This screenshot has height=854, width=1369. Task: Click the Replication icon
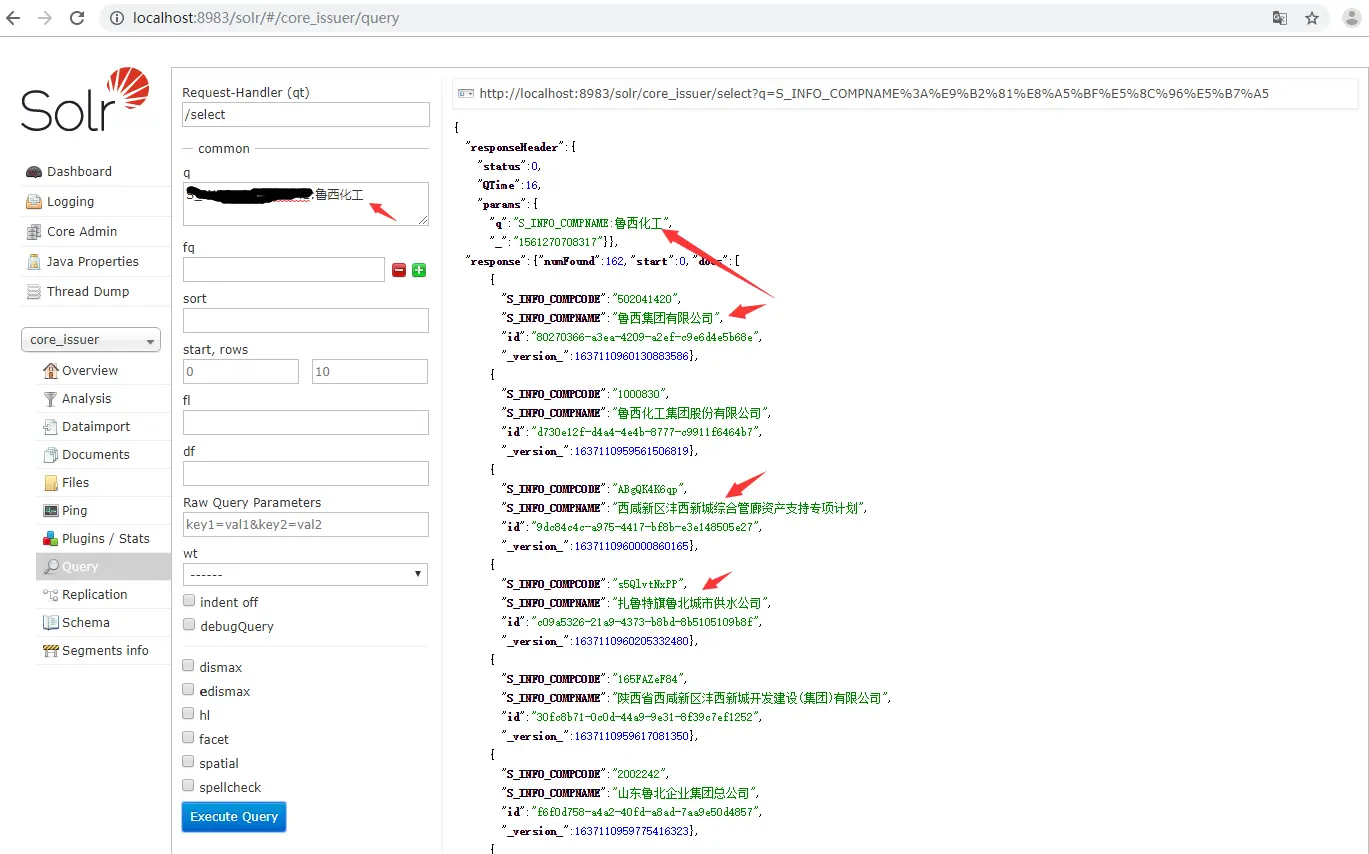50,595
